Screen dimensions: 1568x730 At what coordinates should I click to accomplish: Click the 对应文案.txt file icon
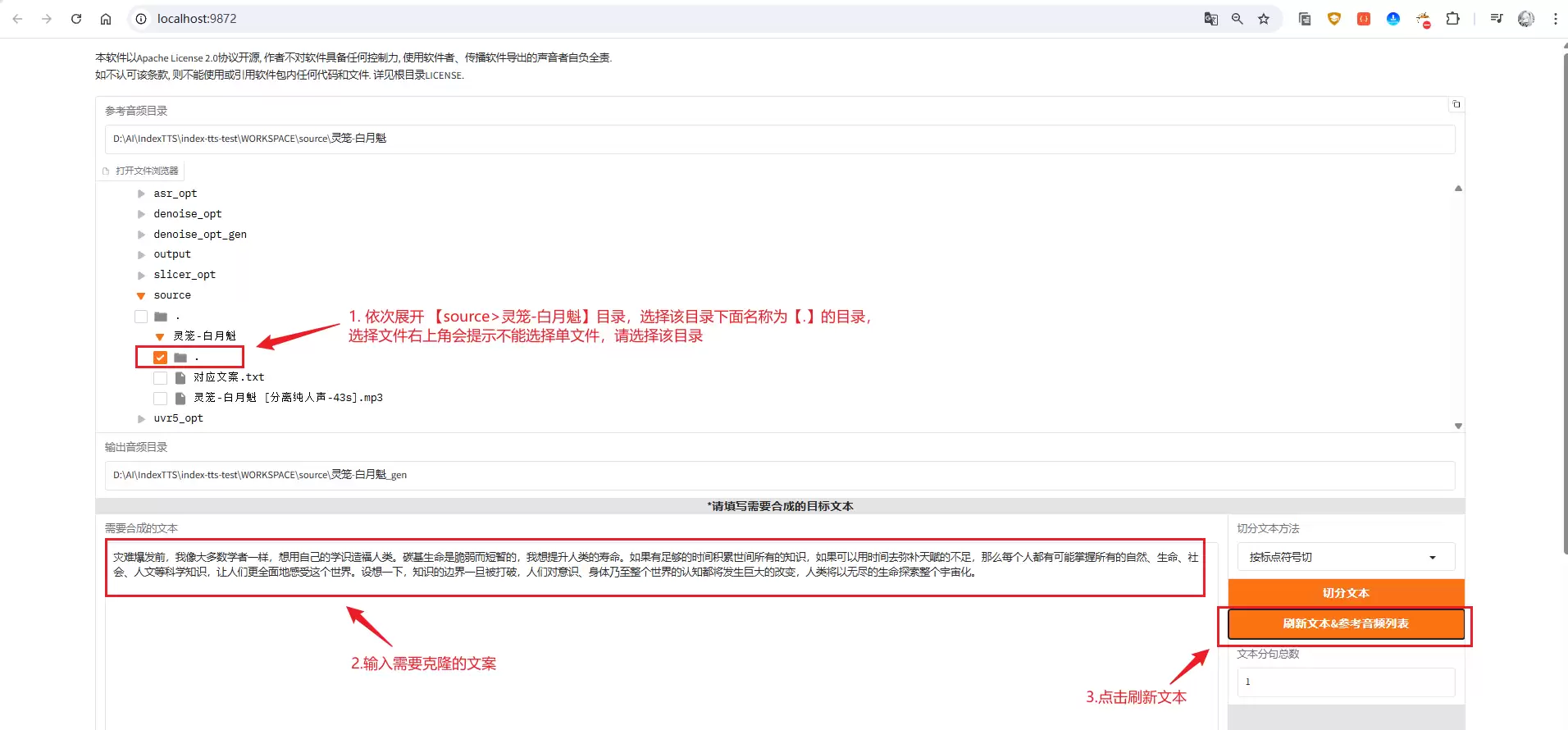point(180,378)
